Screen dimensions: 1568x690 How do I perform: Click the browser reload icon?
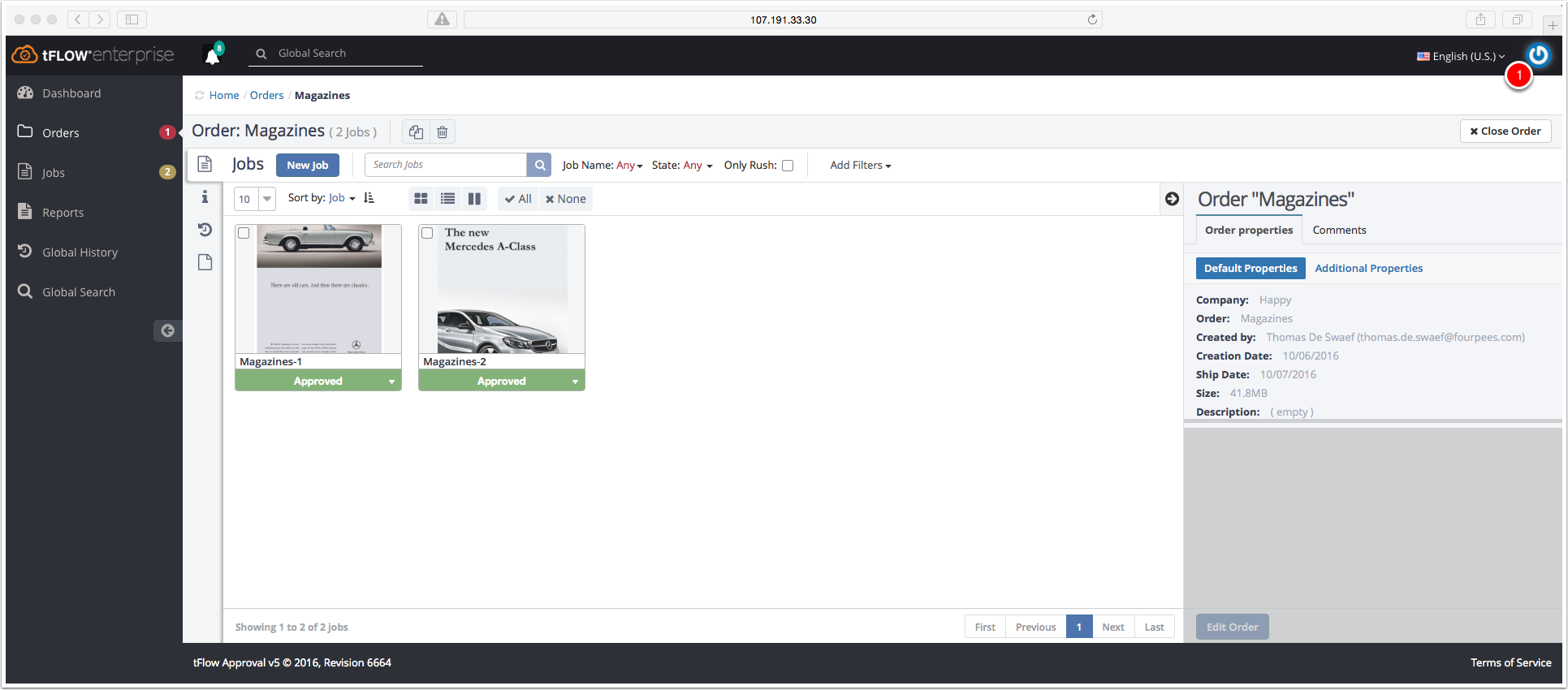point(1092,19)
